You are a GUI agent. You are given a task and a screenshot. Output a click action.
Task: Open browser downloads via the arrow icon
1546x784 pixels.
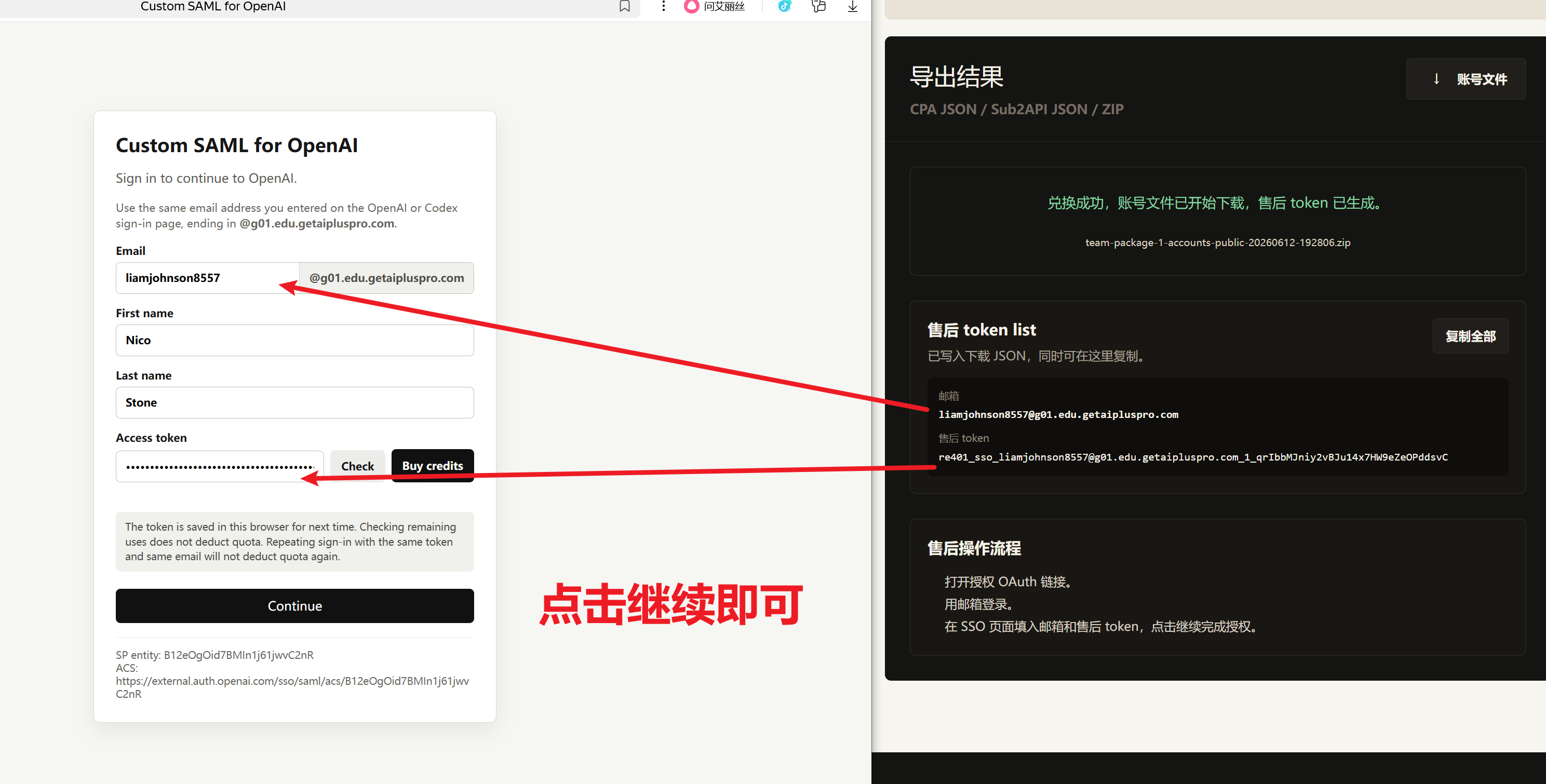pyautogui.click(x=852, y=6)
